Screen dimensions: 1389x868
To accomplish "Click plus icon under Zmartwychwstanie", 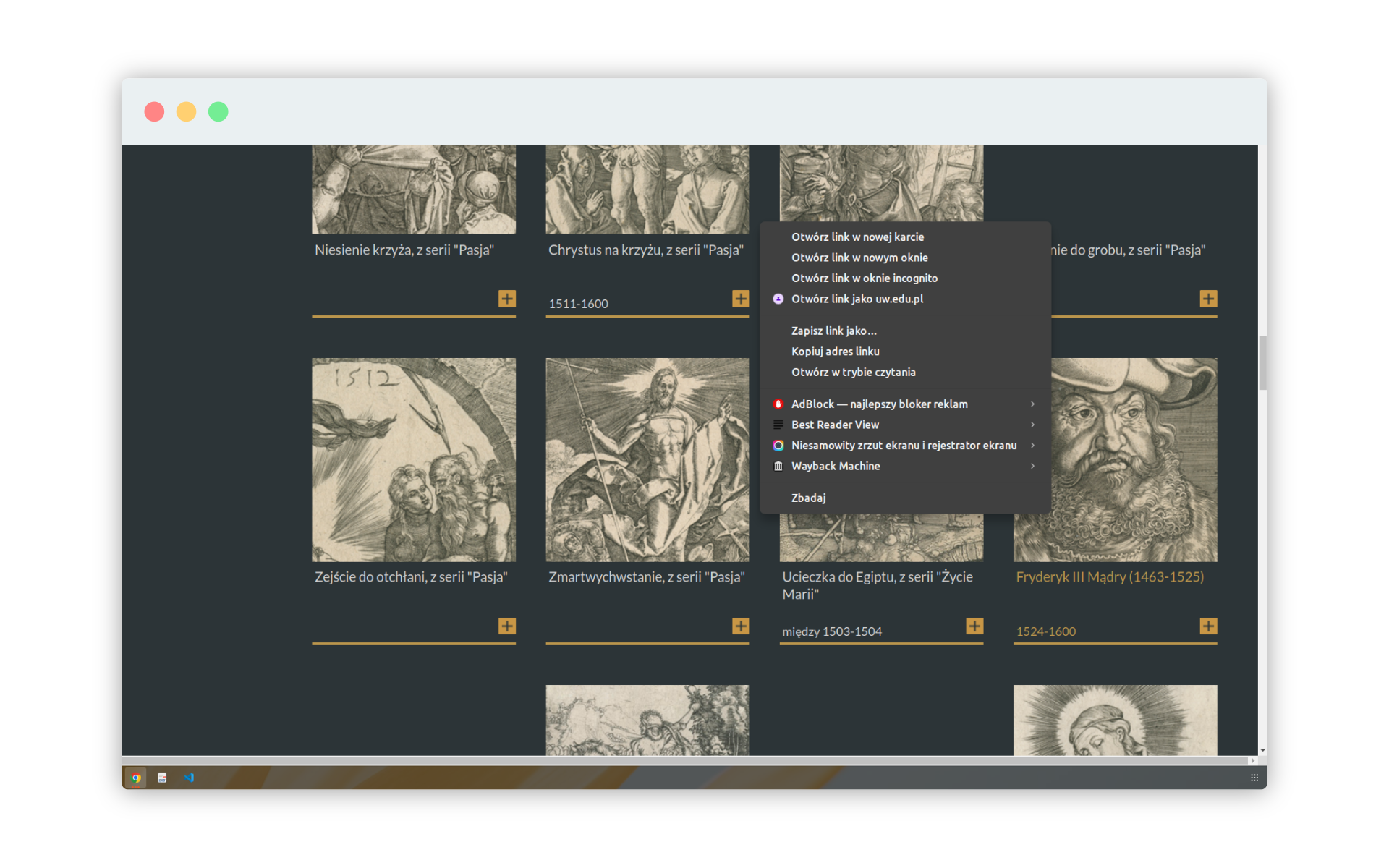I will click(x=741, y=626).
